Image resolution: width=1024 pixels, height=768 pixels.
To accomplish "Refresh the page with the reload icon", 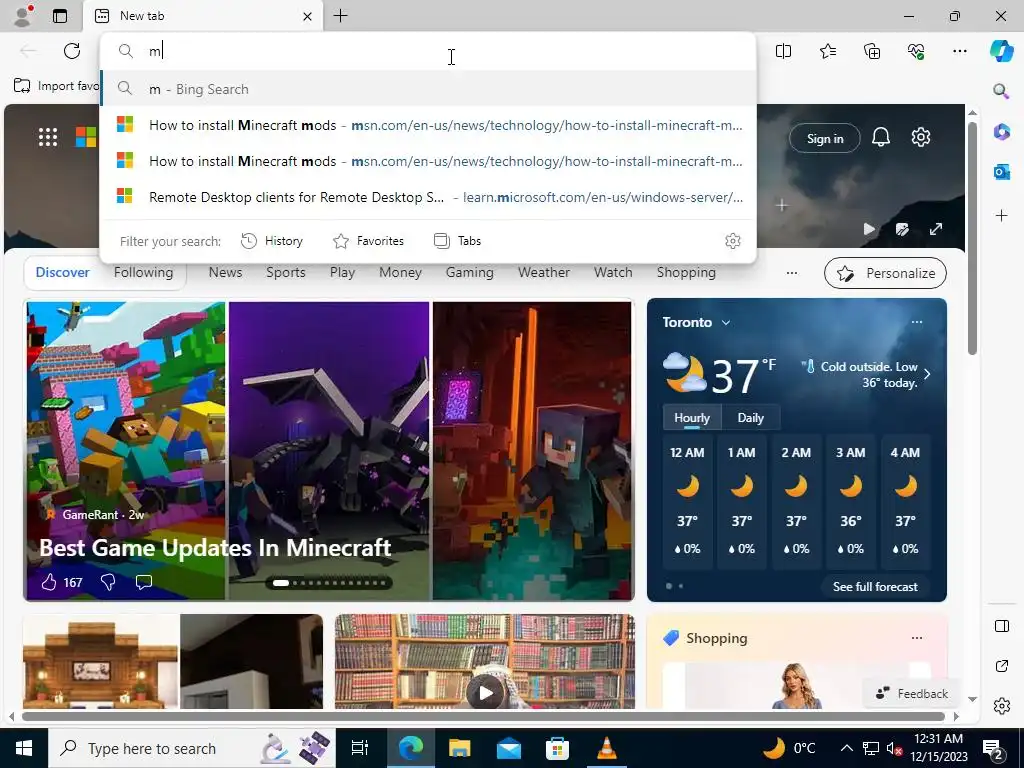I will point(72,51).
